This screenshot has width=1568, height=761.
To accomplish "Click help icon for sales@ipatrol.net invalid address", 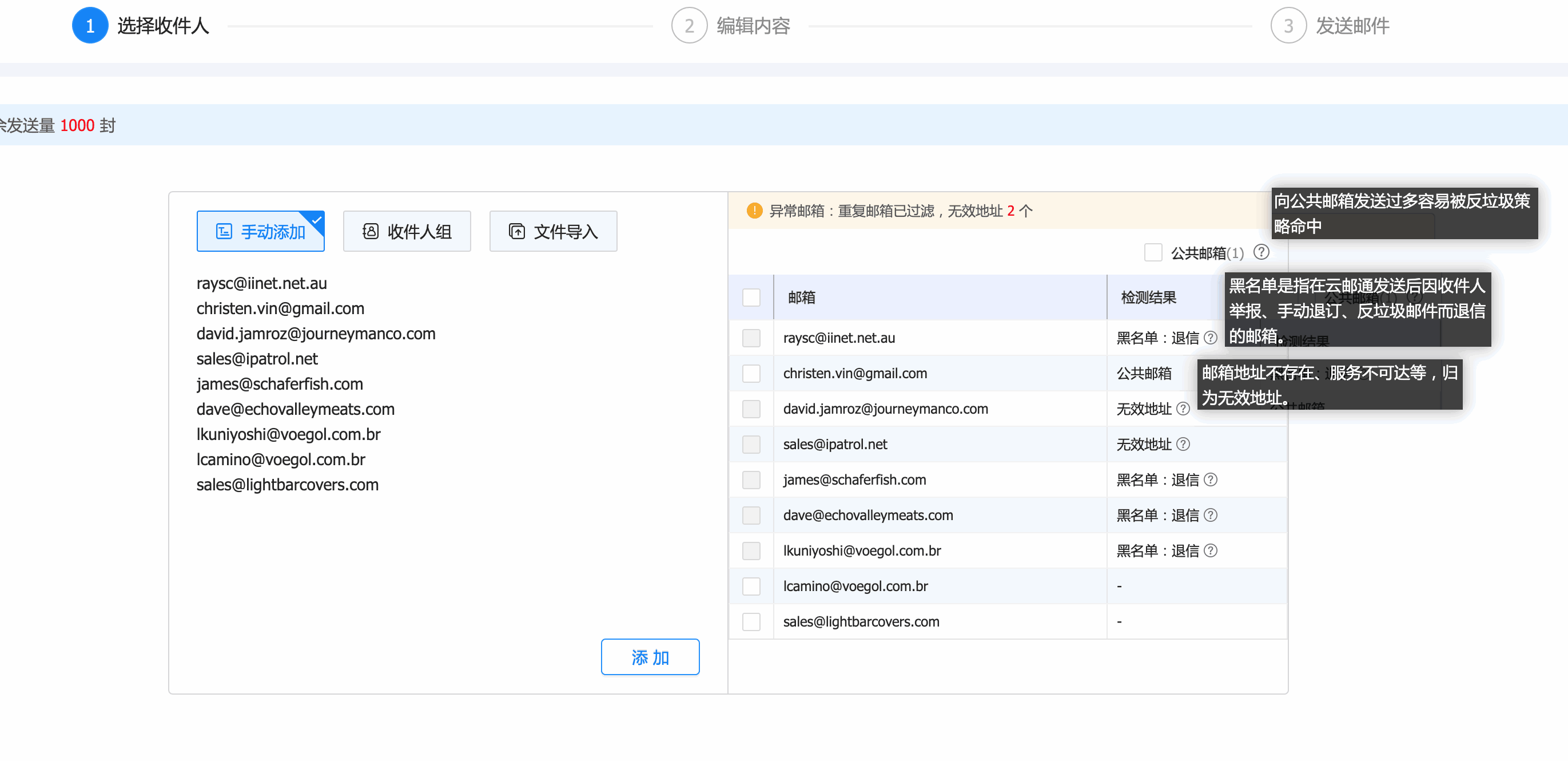I will (x=1184, y=444).
